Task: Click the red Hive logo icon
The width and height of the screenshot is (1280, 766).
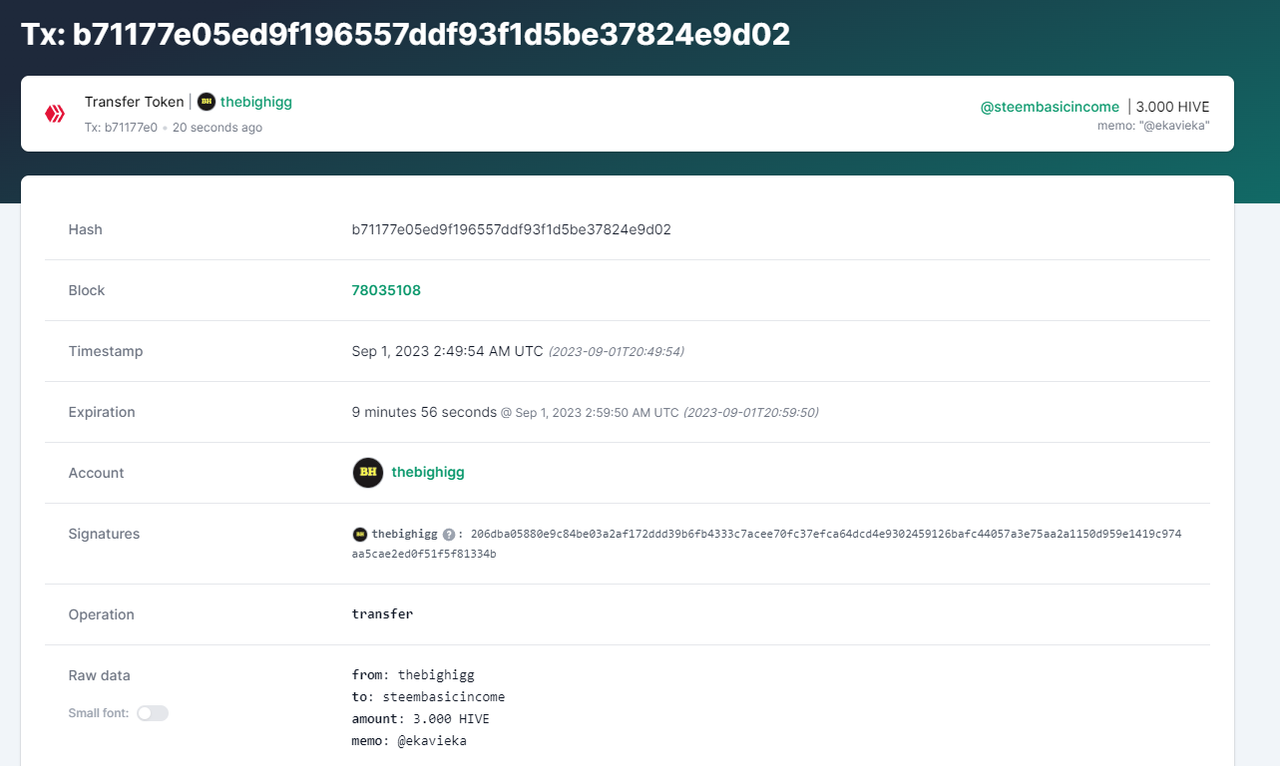Action: [55, 114]
